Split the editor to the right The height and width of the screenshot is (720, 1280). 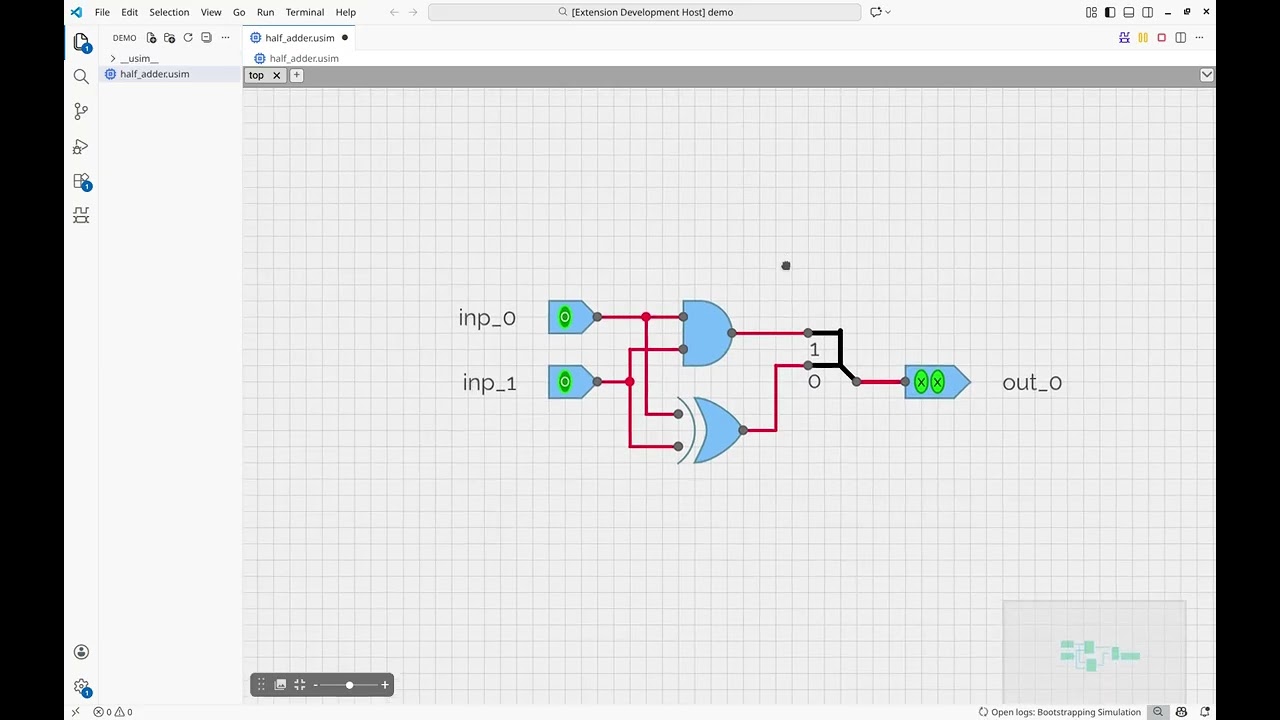click(x=1181, y=38)
